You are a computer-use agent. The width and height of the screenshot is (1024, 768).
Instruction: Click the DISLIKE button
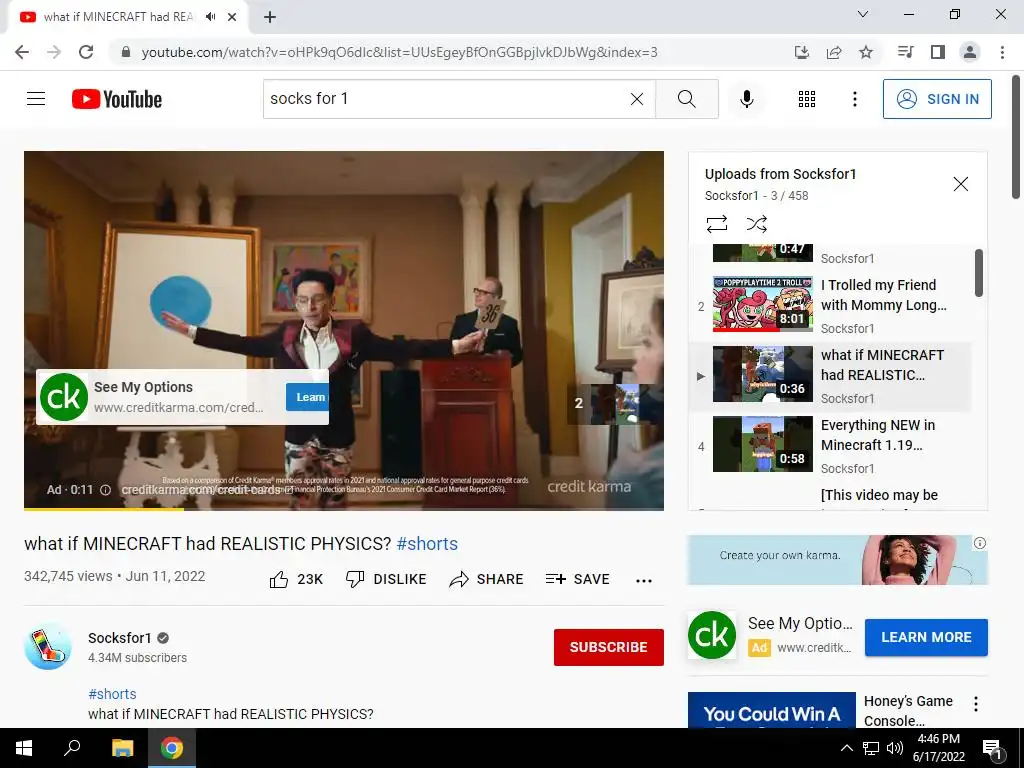pos(386,579)
